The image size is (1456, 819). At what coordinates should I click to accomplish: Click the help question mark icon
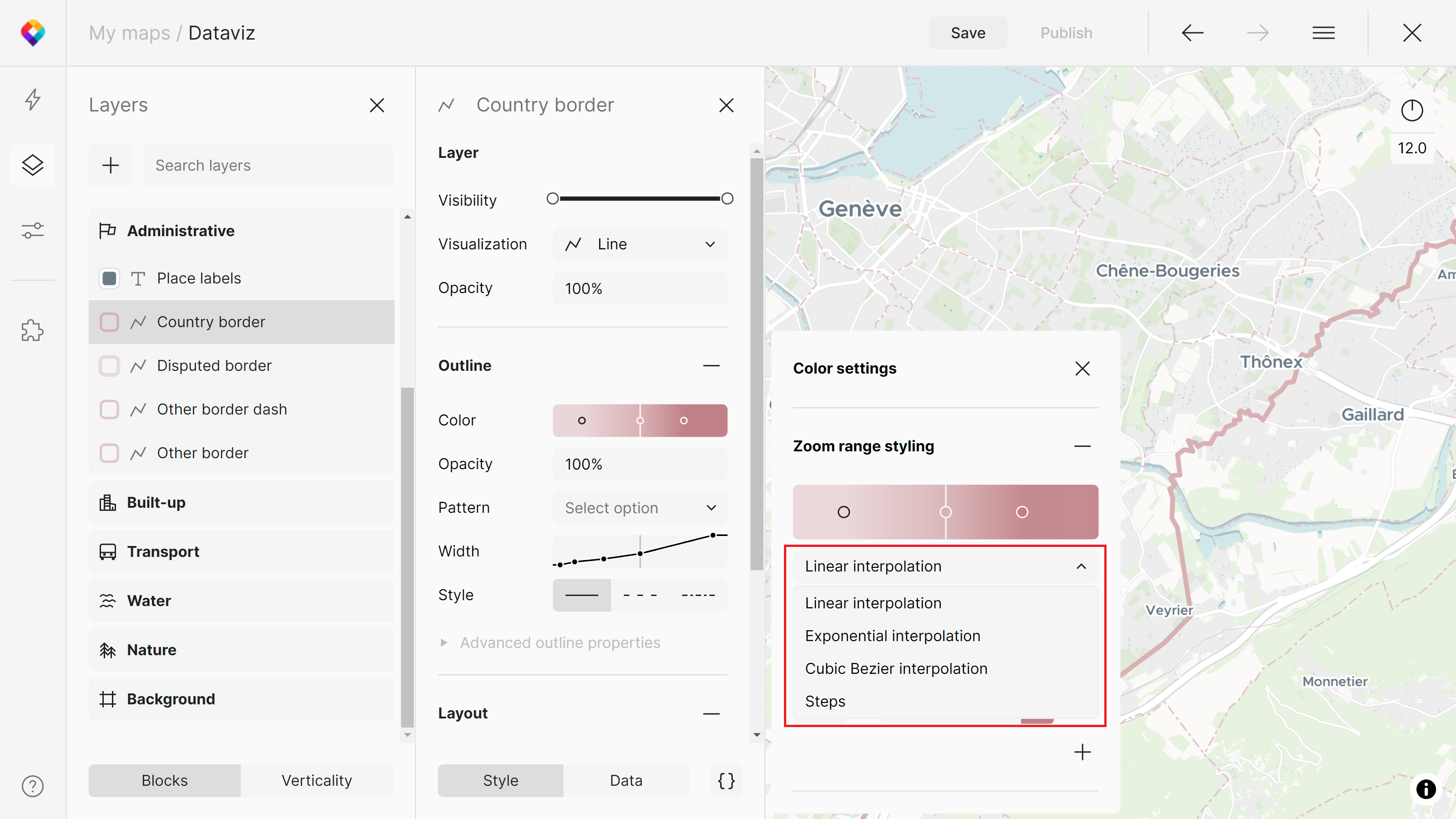click(33, 786)
